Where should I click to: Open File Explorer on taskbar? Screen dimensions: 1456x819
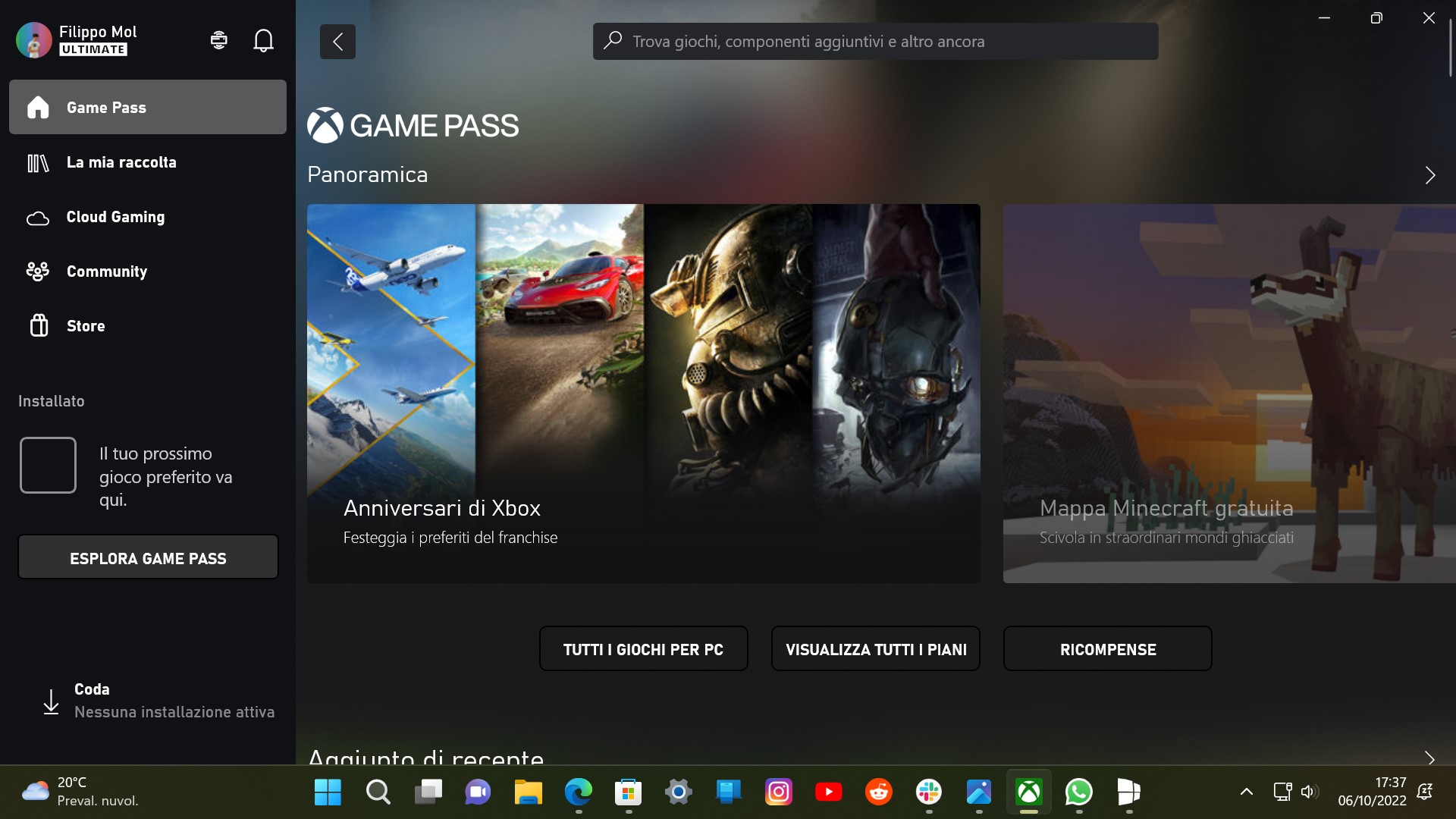pos(528,792)
